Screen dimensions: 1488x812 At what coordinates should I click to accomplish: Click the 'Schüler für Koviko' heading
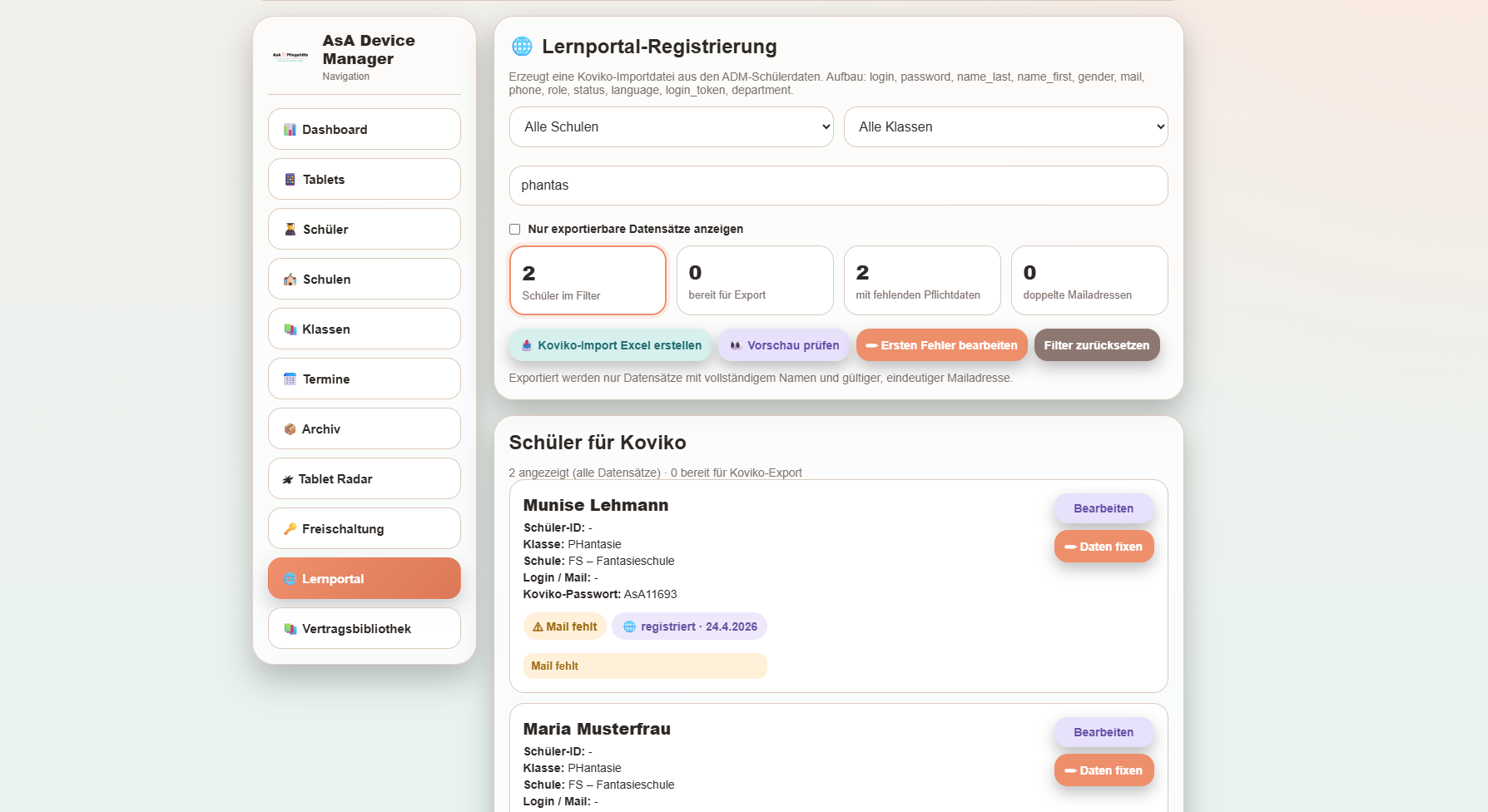click(598, 443)
